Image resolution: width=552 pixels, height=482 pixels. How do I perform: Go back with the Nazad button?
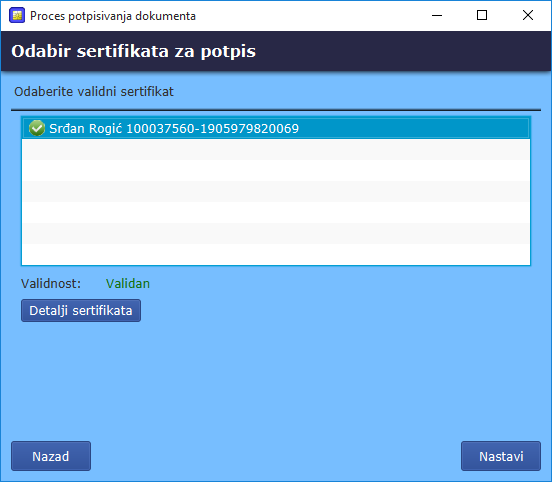click(x=51, y=456)
